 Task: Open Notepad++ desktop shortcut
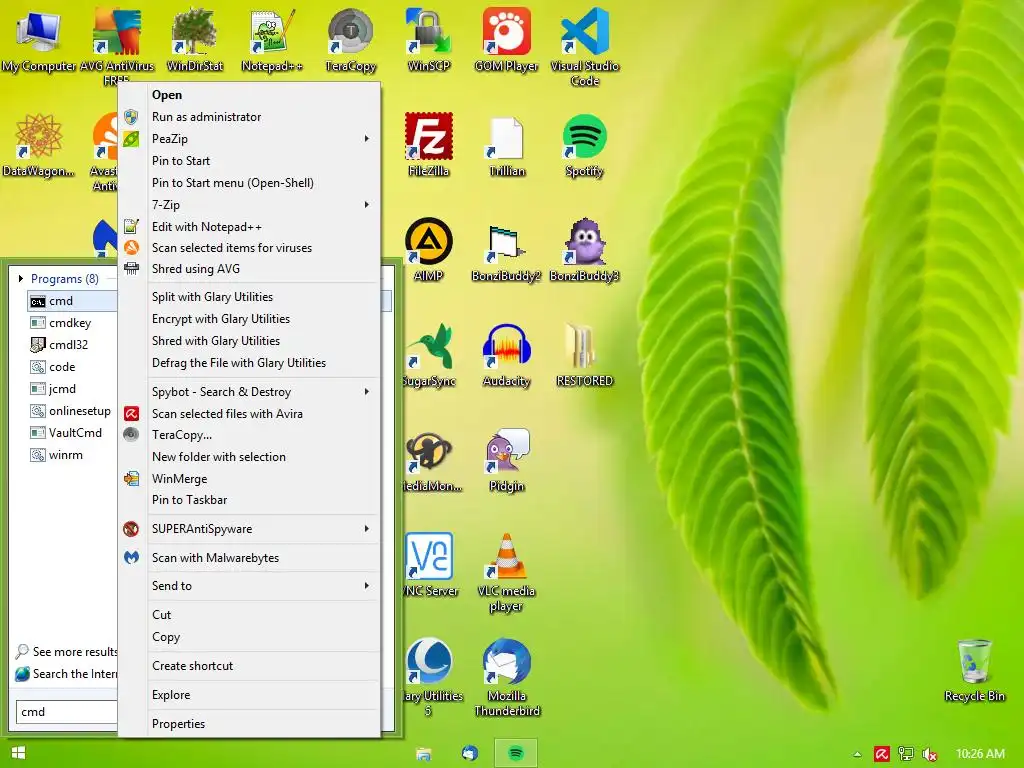[x=272, y=39]
